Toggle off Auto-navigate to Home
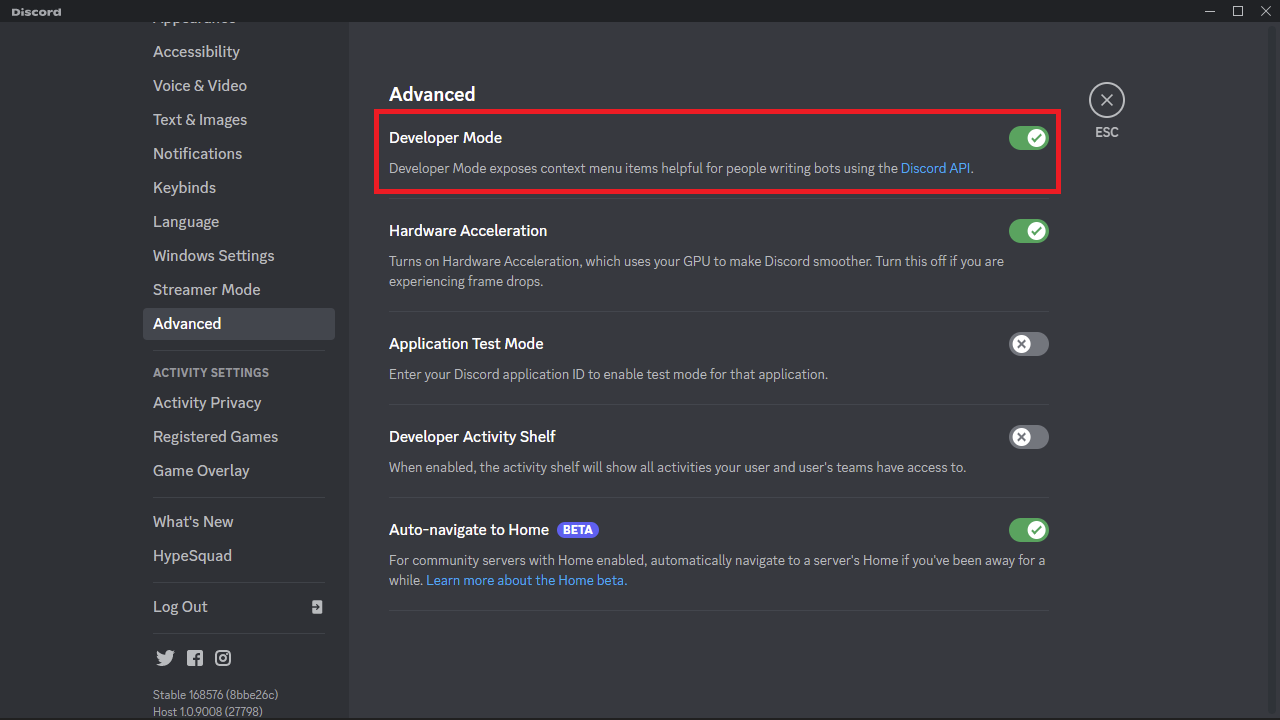 [1029, 530]
